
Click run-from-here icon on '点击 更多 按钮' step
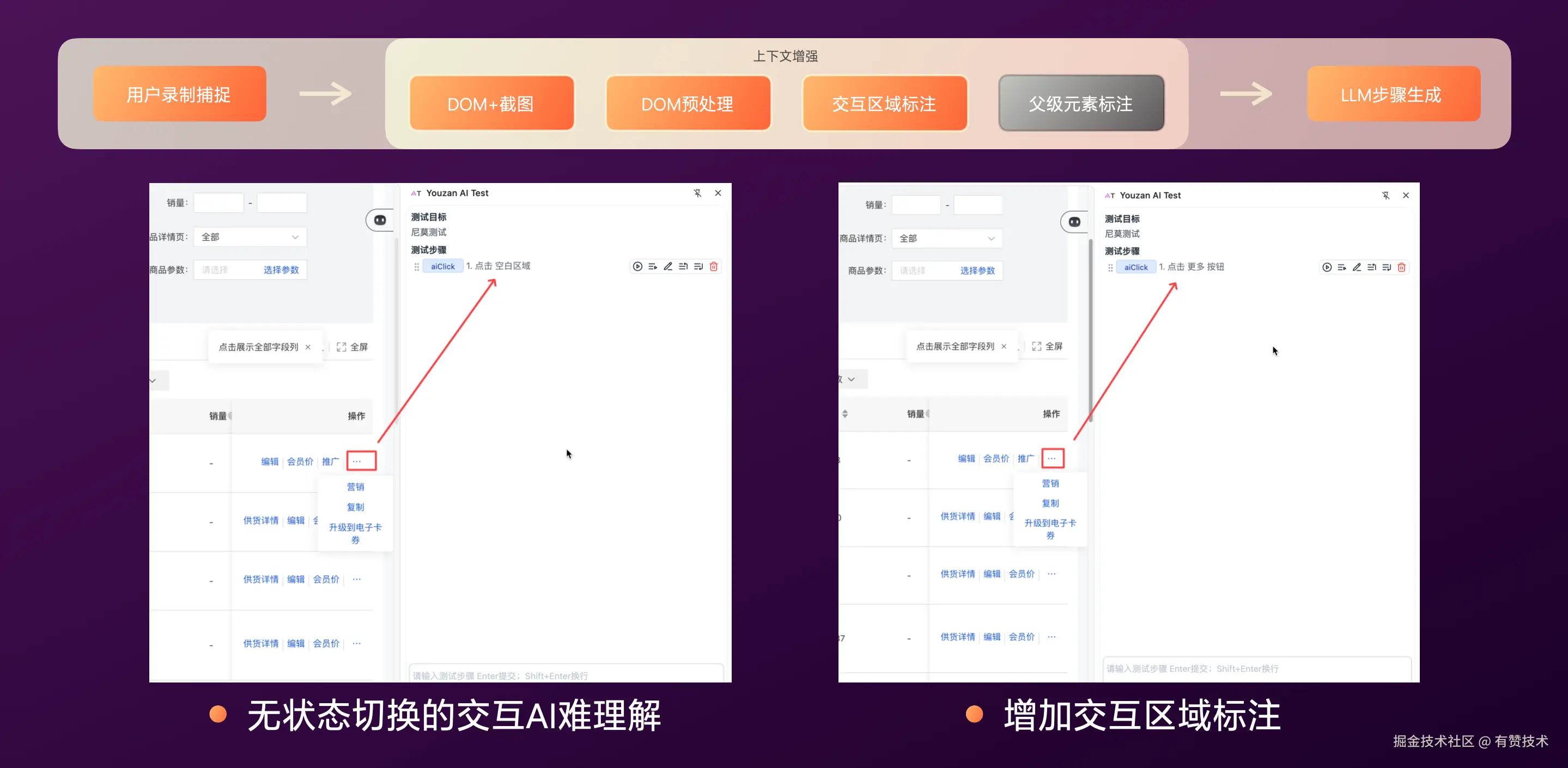point(1341,267)
